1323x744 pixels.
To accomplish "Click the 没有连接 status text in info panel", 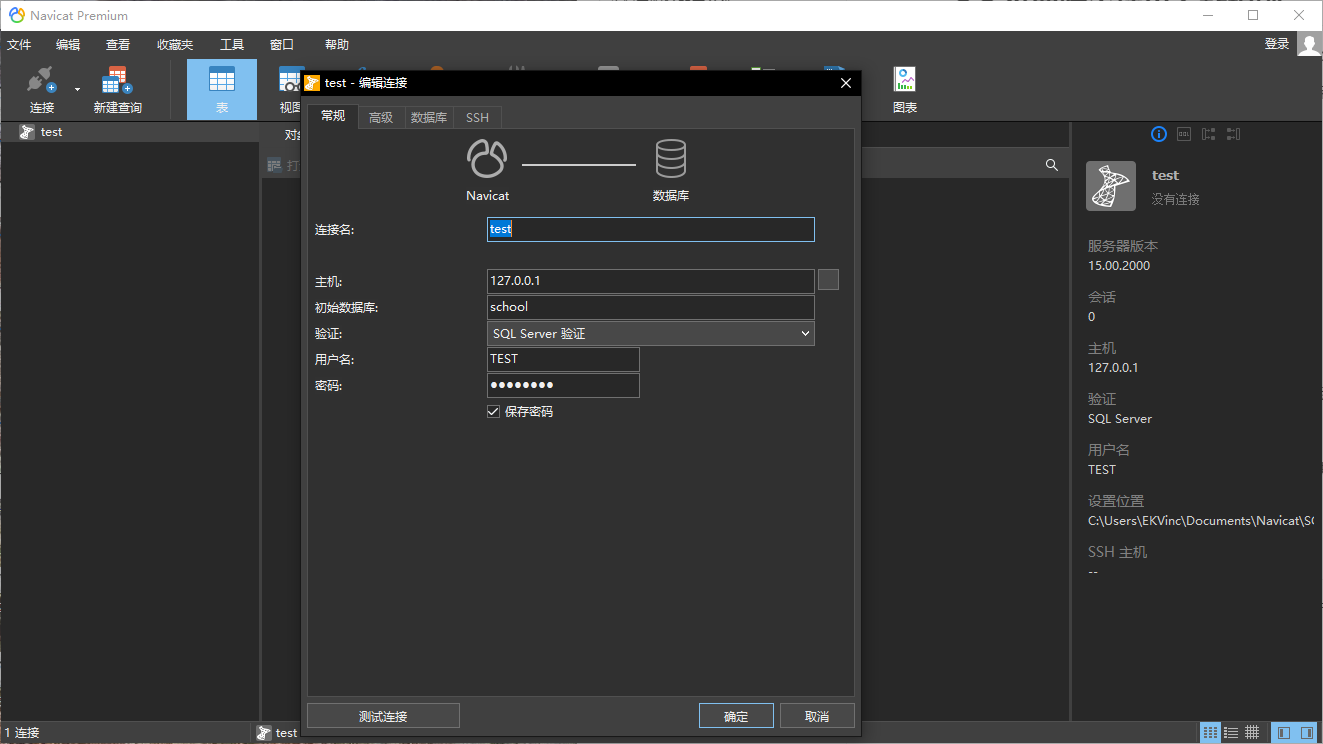I will point(1175,200).
